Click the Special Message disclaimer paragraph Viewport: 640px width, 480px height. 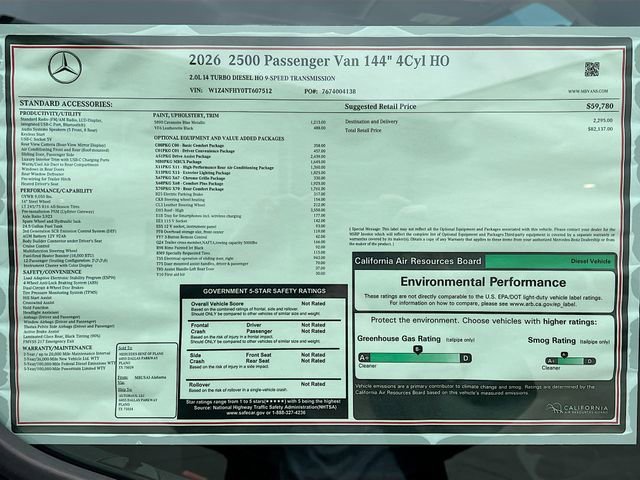(x=482, y=237)
